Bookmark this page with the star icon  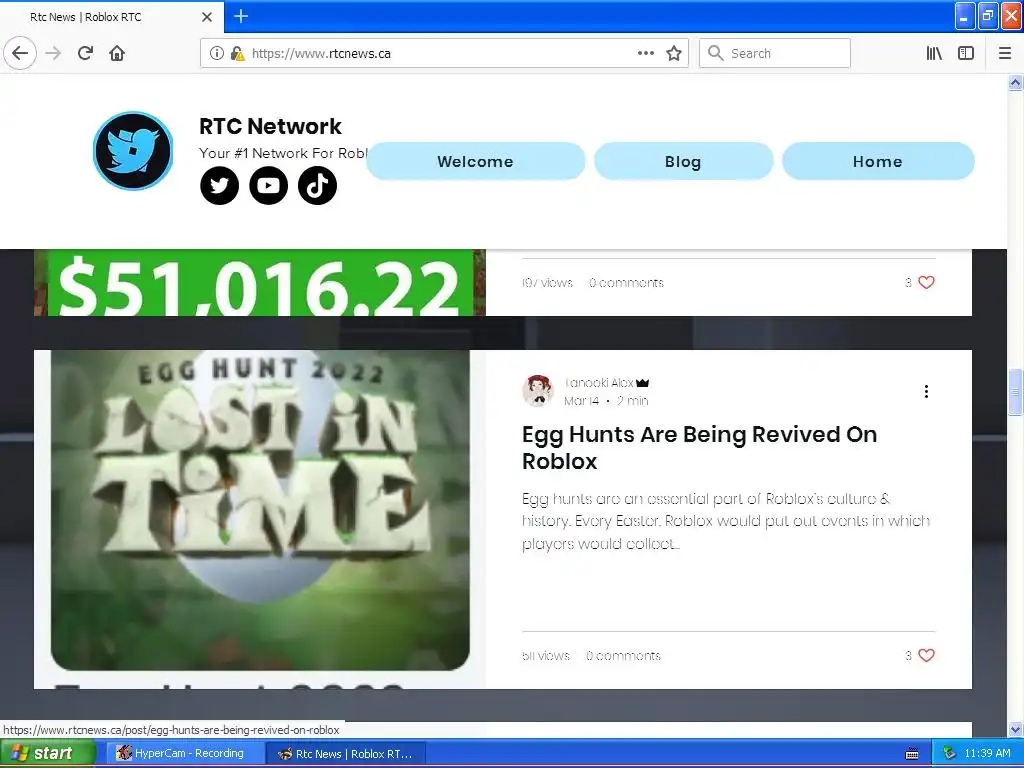pos(674,54)
